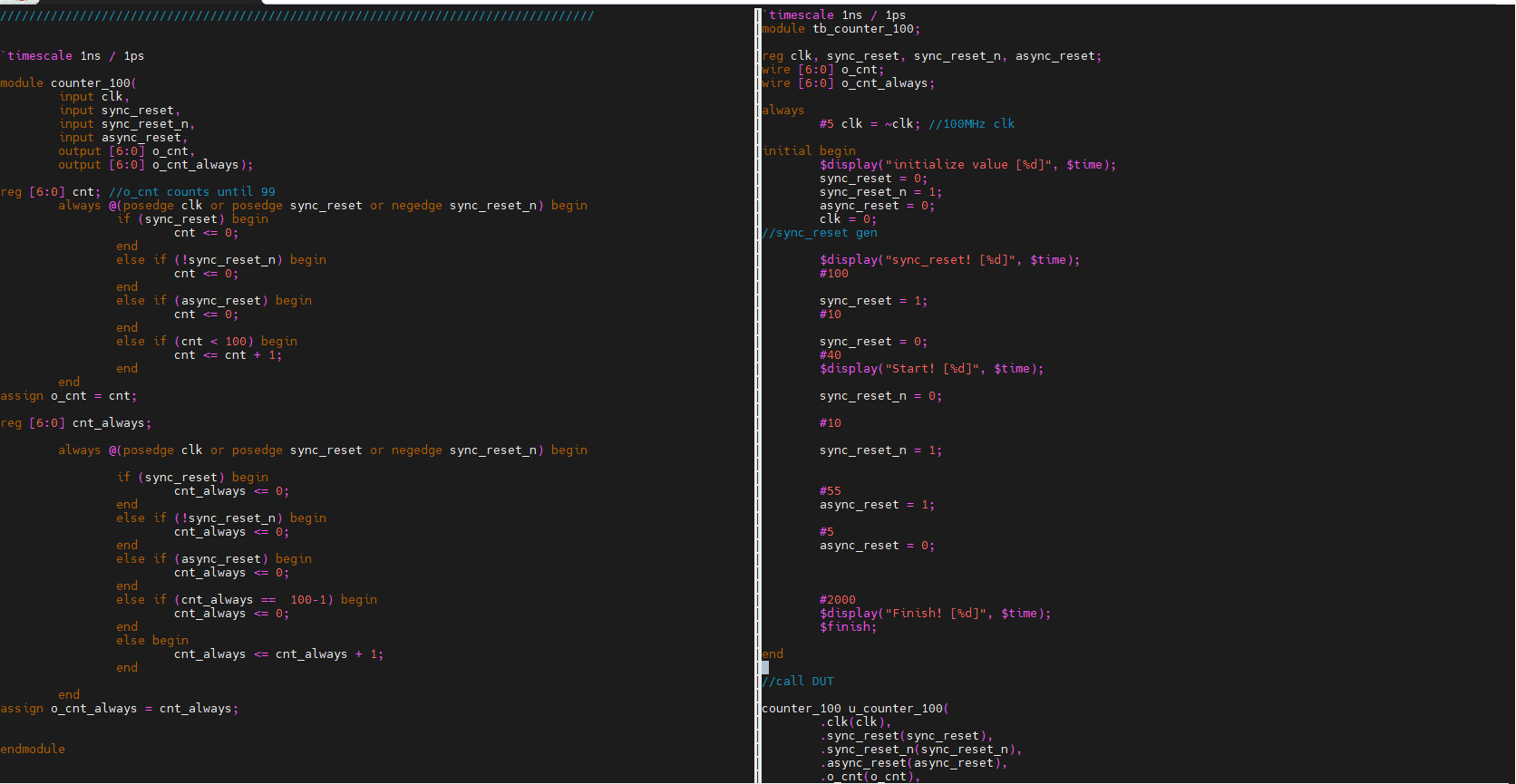The width and height of the screenshot is (1516, 784).
Task: Click the 'counter_100 u_counter_100(' instantiation line
Action: (856, 709)
